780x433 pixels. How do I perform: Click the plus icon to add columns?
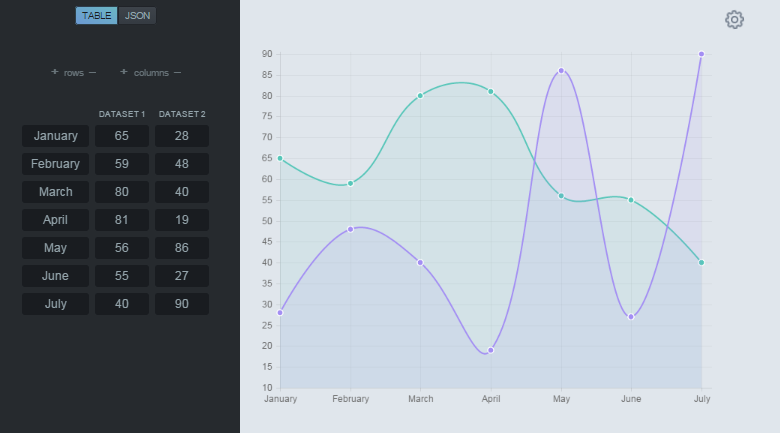pyautogui.click(x=124, y=72)
